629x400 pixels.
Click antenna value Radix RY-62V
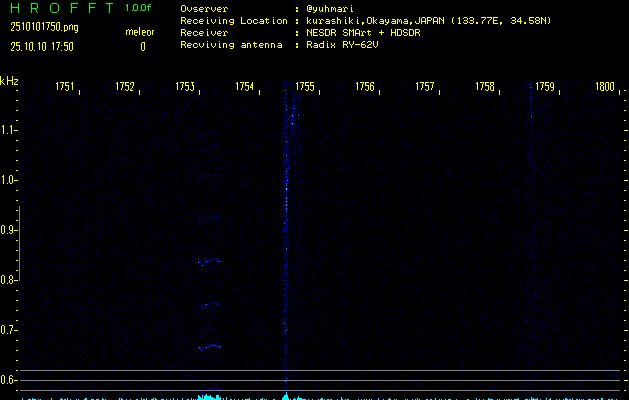click(x=342, y=45)
